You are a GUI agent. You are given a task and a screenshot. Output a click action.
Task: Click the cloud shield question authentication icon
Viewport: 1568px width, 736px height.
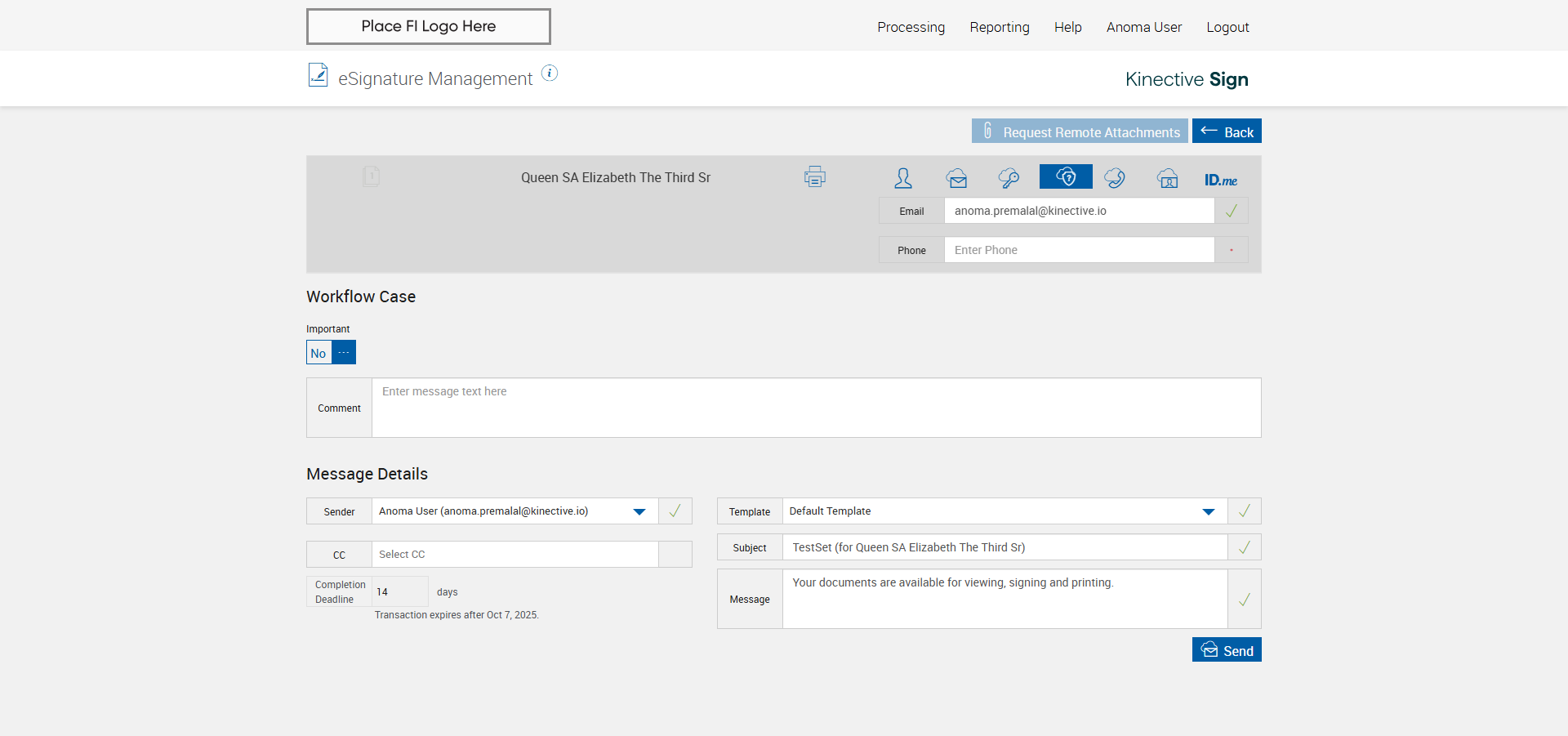1066,176
